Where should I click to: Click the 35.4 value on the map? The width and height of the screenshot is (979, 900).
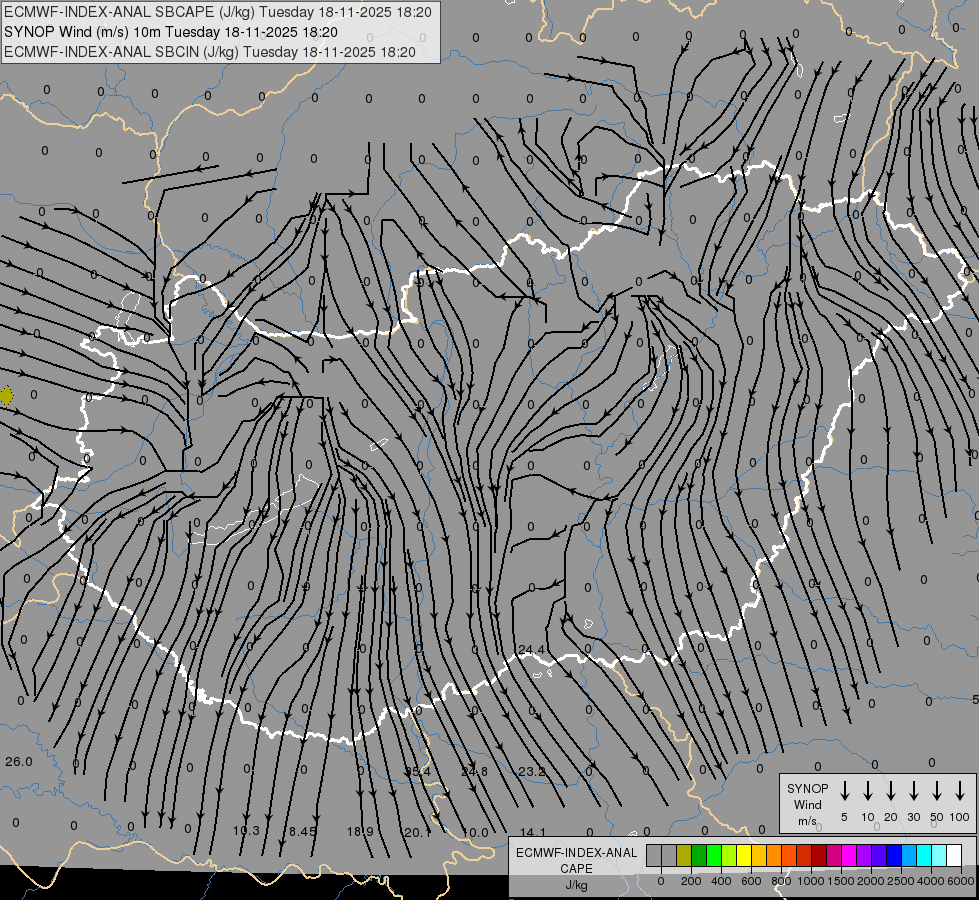click(418, 771)
